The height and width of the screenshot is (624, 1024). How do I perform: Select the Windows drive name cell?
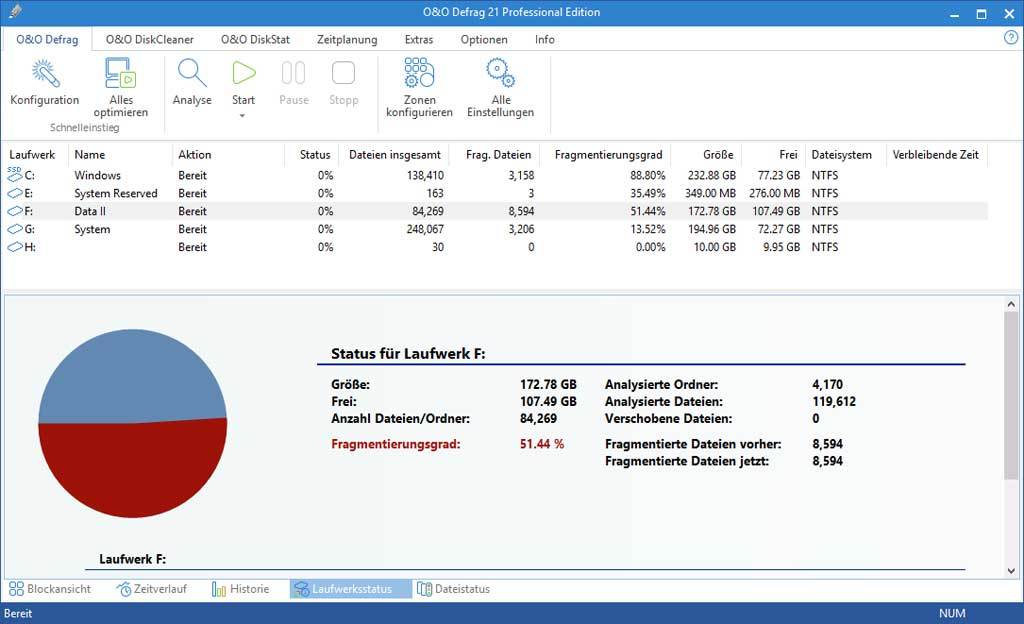click(x=97, y=175)
